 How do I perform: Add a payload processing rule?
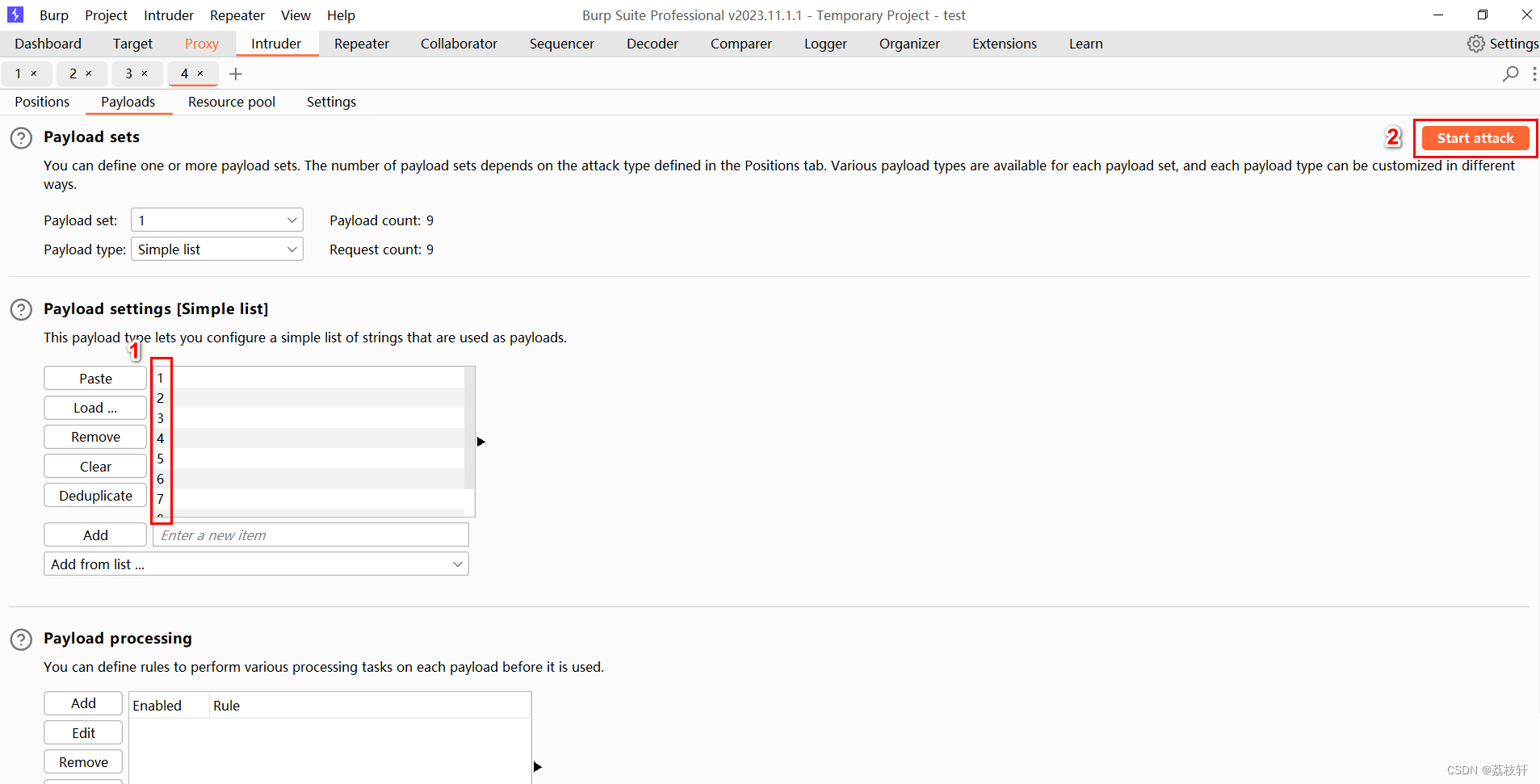point(83,703)
